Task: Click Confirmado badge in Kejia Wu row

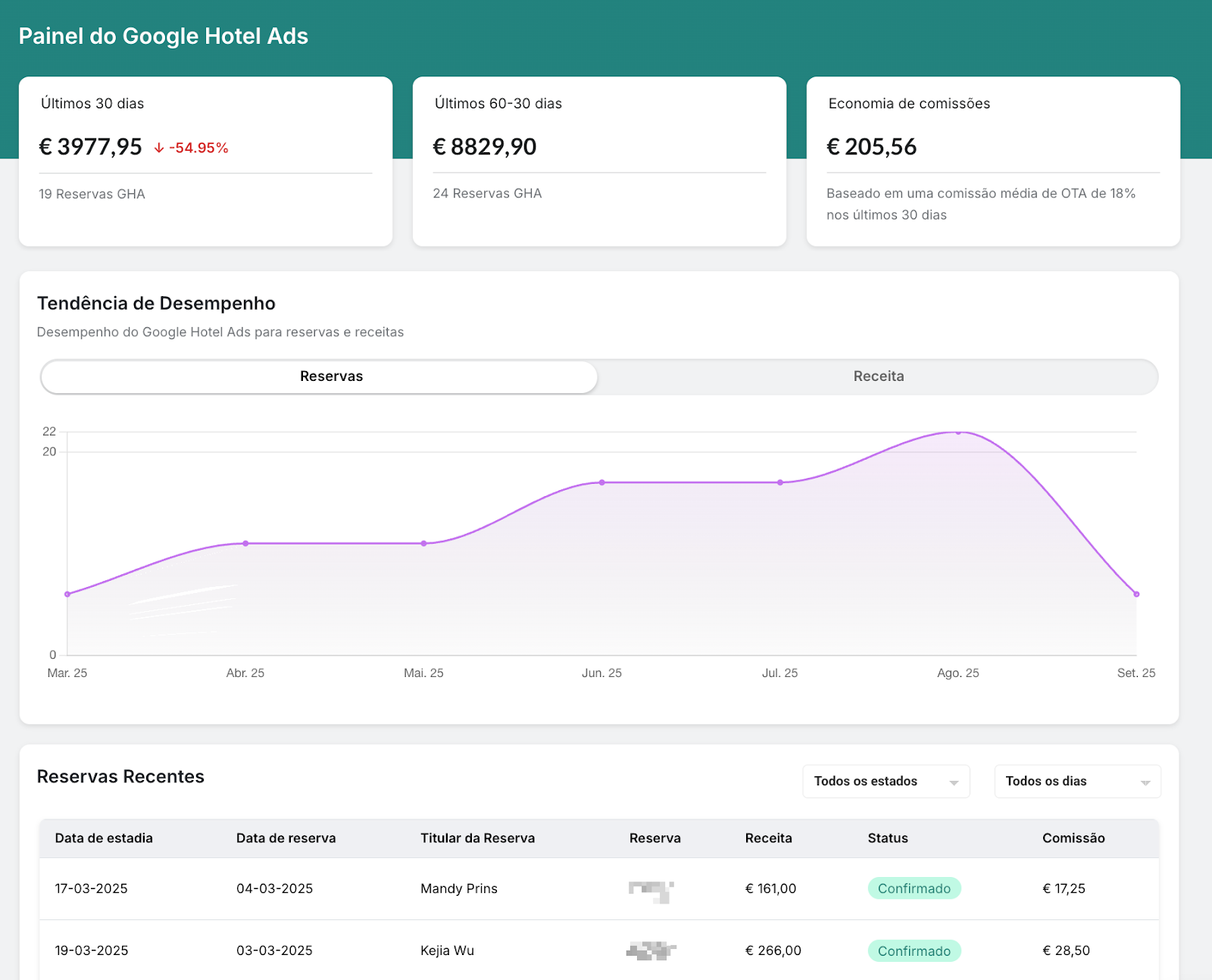Action: pos(914,951)
